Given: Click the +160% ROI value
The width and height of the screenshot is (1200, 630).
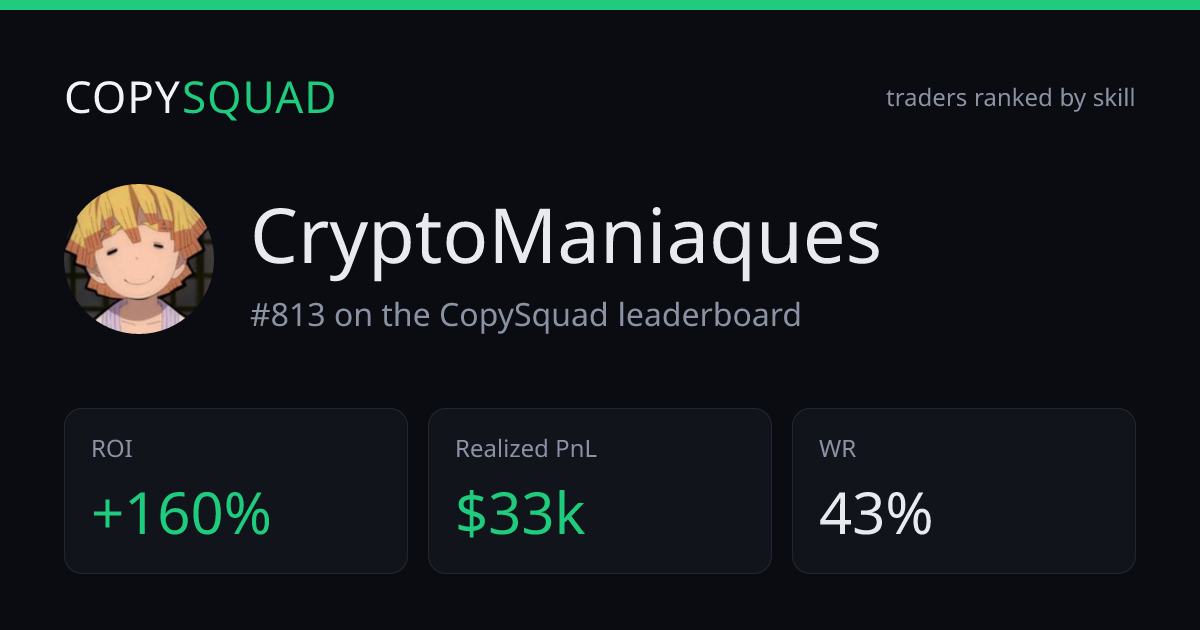Looking at the screenshot, I should click(x=181, y=514).
